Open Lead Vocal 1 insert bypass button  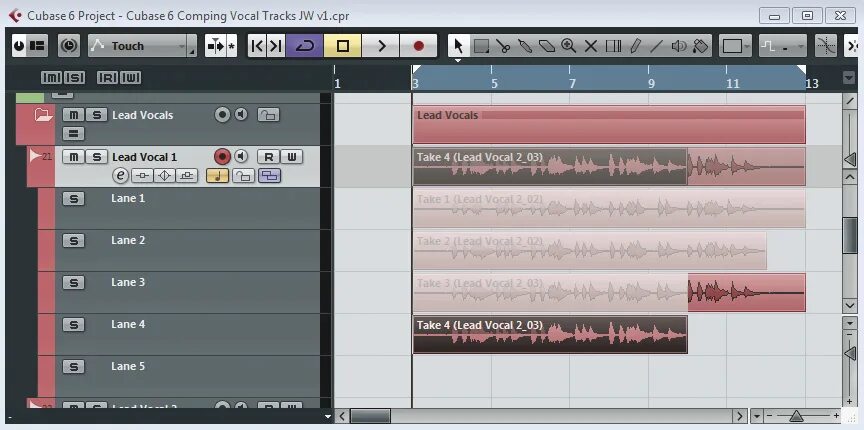click(x=142, y=175)
